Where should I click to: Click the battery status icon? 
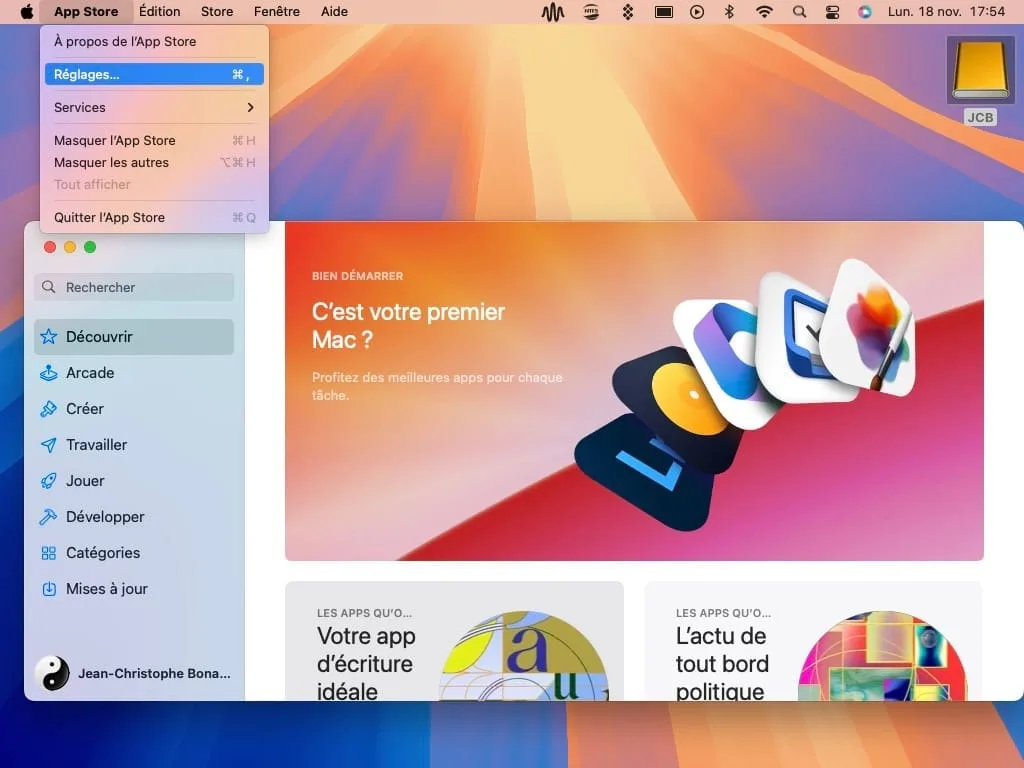click(x=664, y=12)
